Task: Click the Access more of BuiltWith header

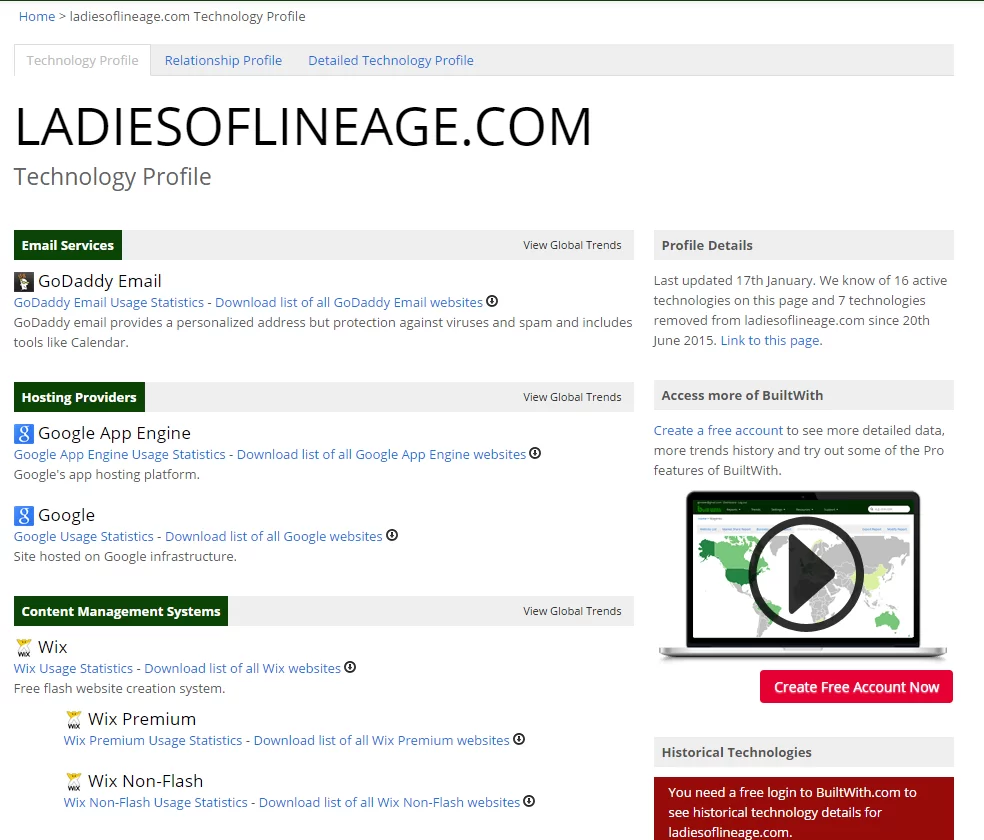Action: (803, 395)
